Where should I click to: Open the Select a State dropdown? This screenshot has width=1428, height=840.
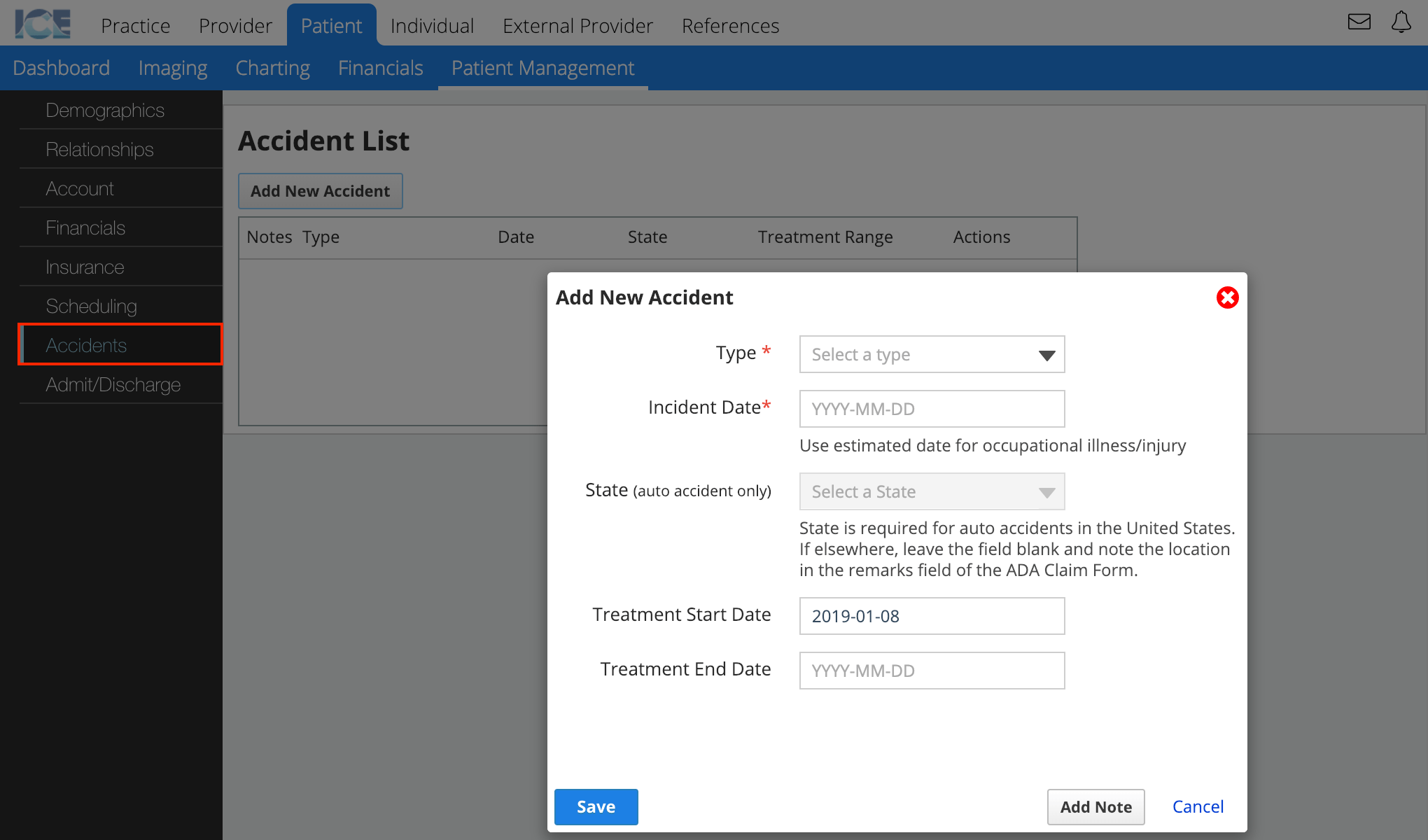[932, 491]
